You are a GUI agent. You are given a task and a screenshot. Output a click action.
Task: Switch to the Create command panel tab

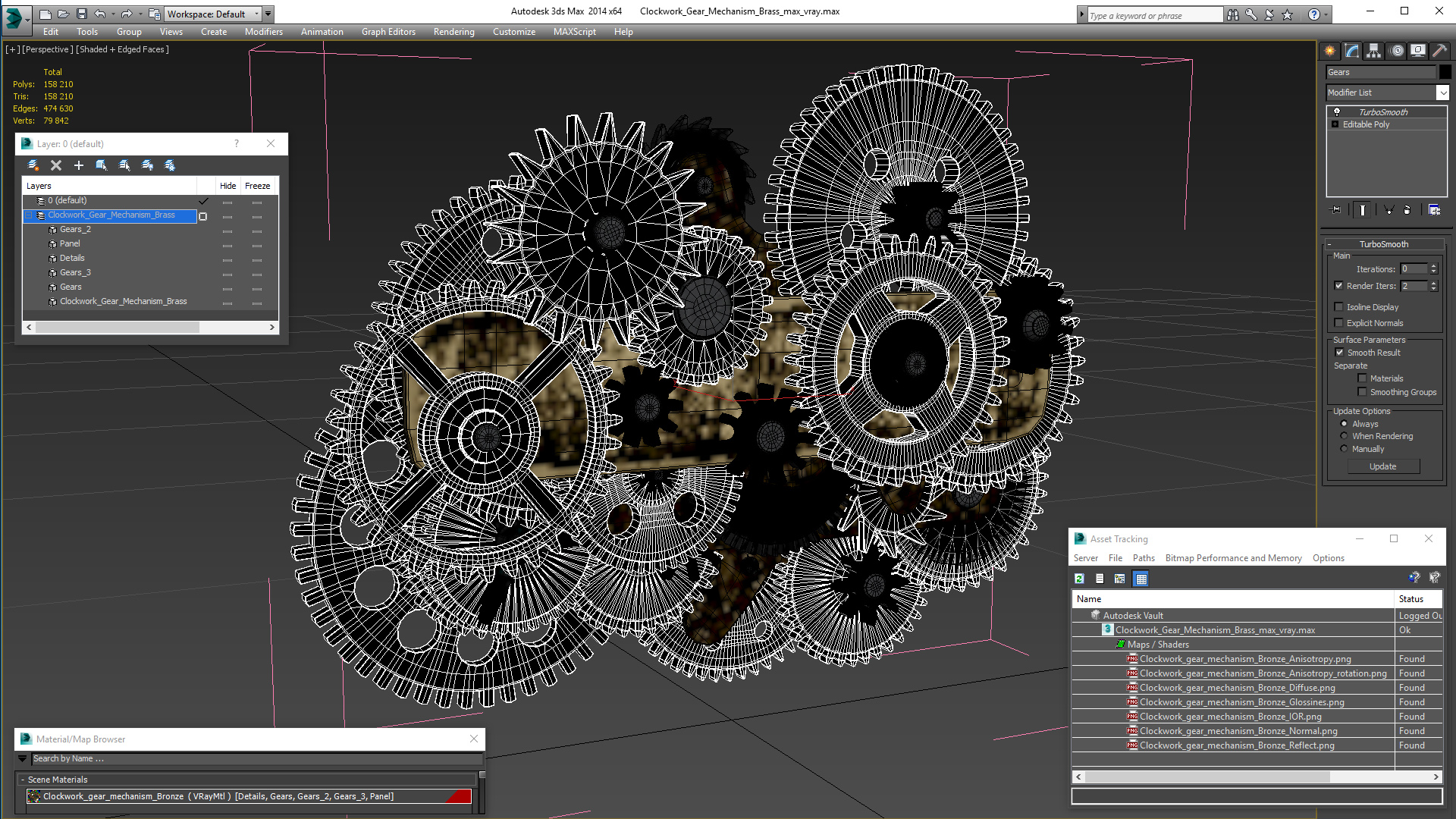tap(1330, 51)
